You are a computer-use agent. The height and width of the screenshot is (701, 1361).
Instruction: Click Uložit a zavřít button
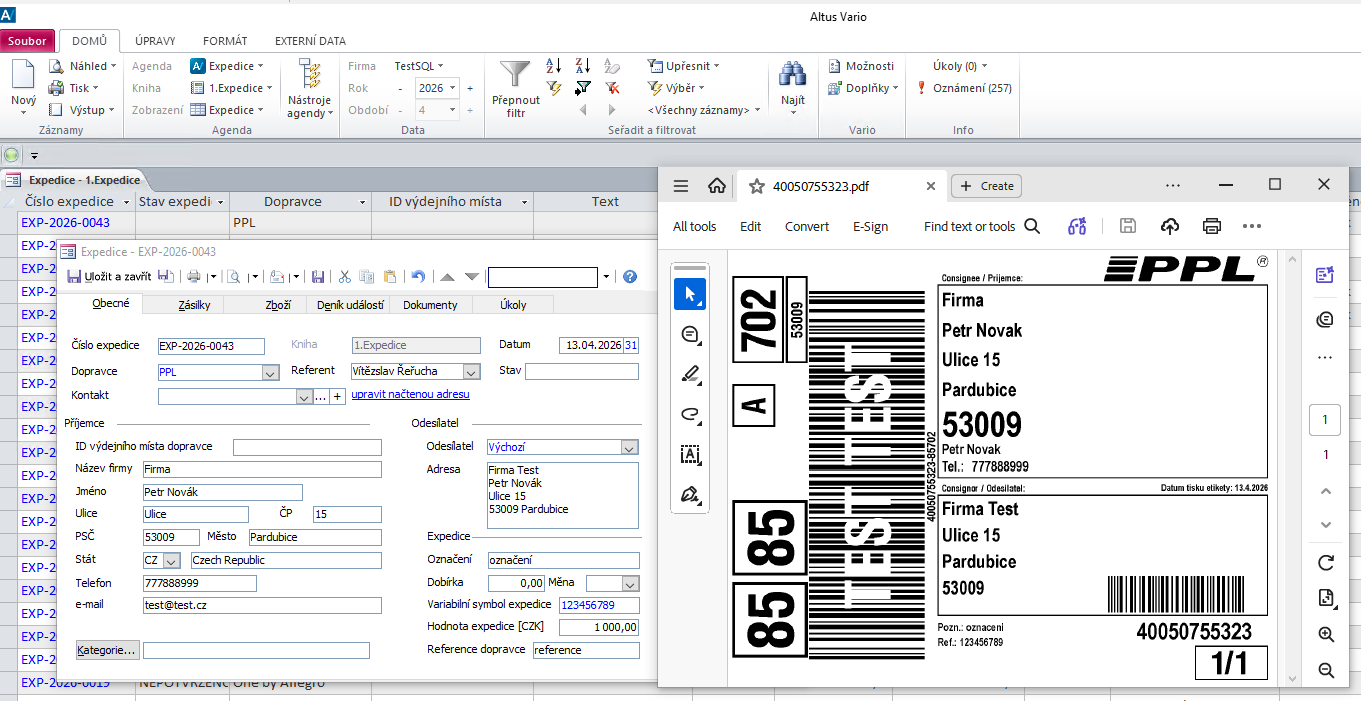pos(110,277)
